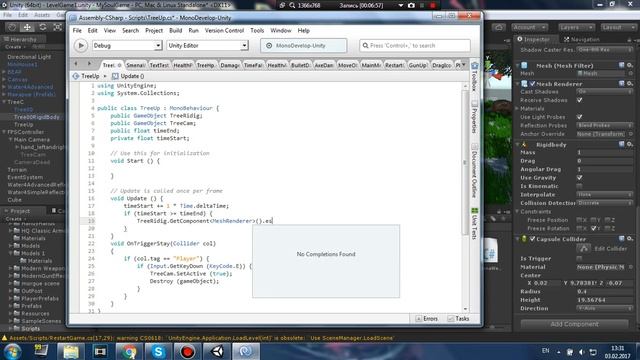Screen dimensions: 640x360
Task: Click the Run play button in MonoDevelop
Action: pos(81,46)
